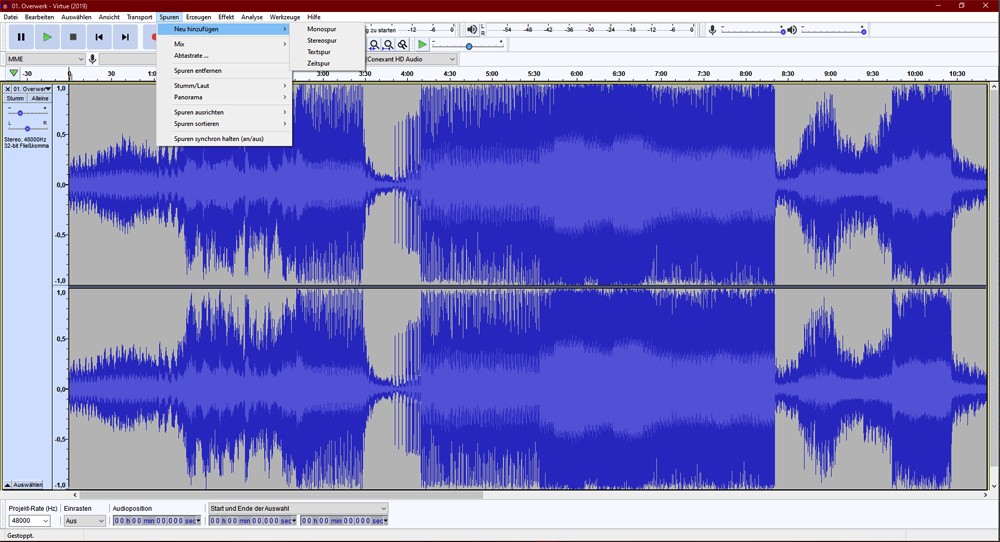
Task: Choose Stereospur from the submenu
Action: click(322, 40)
